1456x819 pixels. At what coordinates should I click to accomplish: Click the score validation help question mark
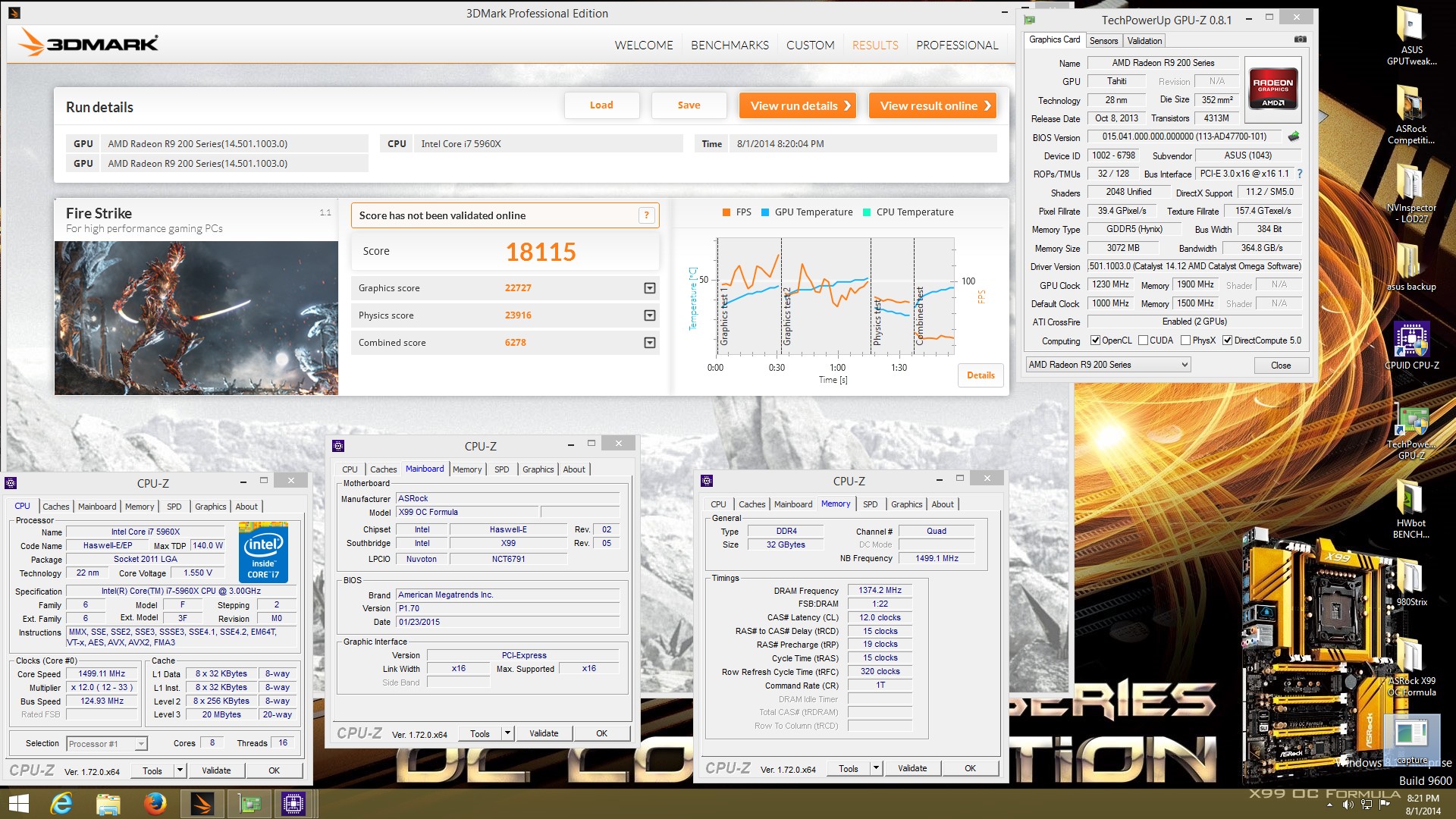click(x=646, y=215)
